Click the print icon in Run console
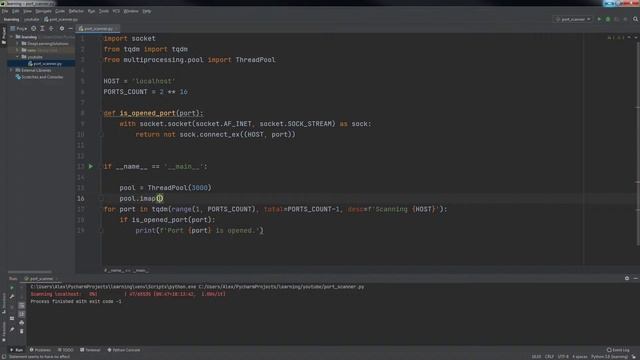 tap(22, 322)
